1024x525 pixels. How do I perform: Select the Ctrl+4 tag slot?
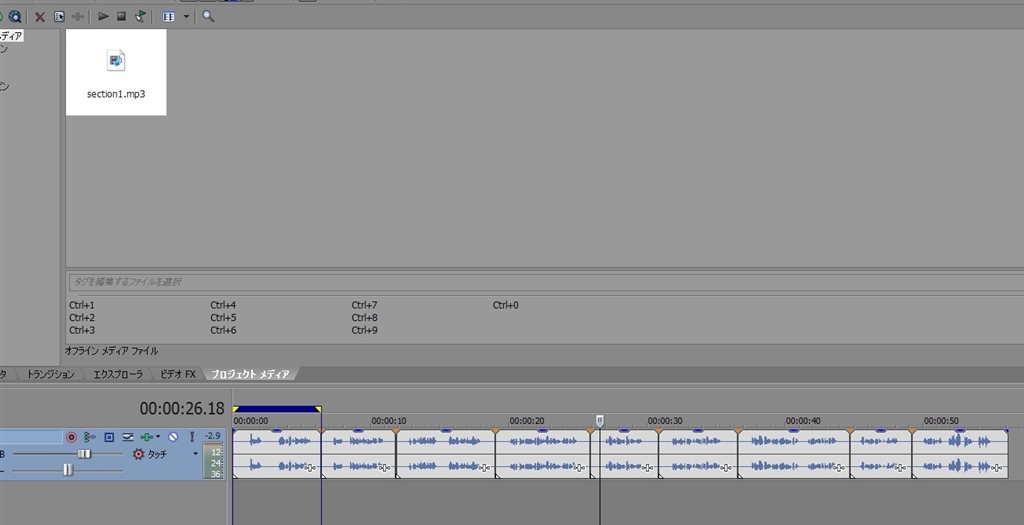click(223, 305)
